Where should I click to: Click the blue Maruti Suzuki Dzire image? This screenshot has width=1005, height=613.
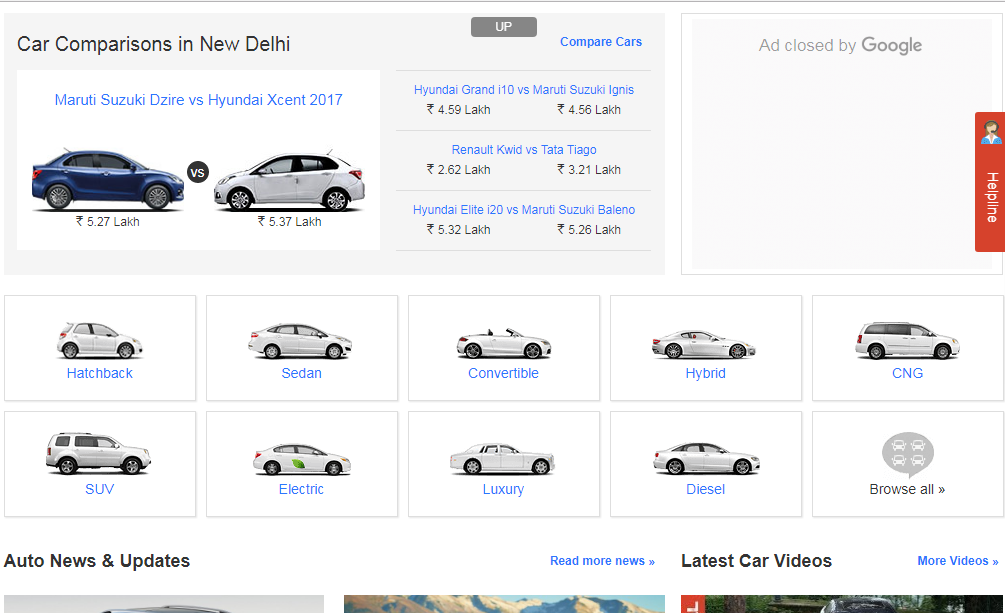[108, 180]
